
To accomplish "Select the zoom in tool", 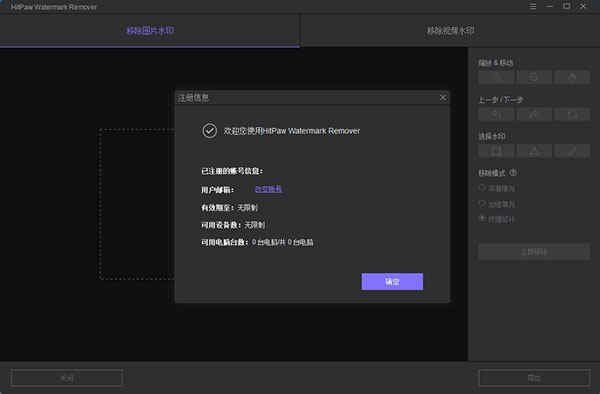I will [x=496, y=77].
